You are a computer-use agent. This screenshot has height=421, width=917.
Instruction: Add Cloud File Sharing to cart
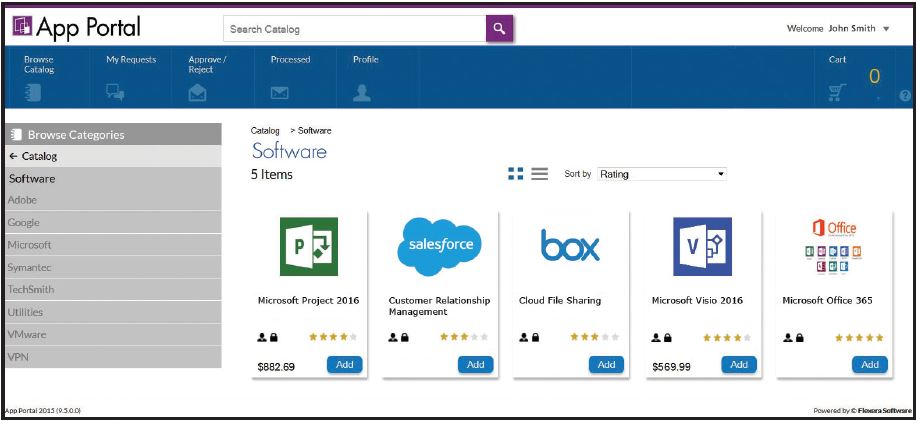(606, 364)
